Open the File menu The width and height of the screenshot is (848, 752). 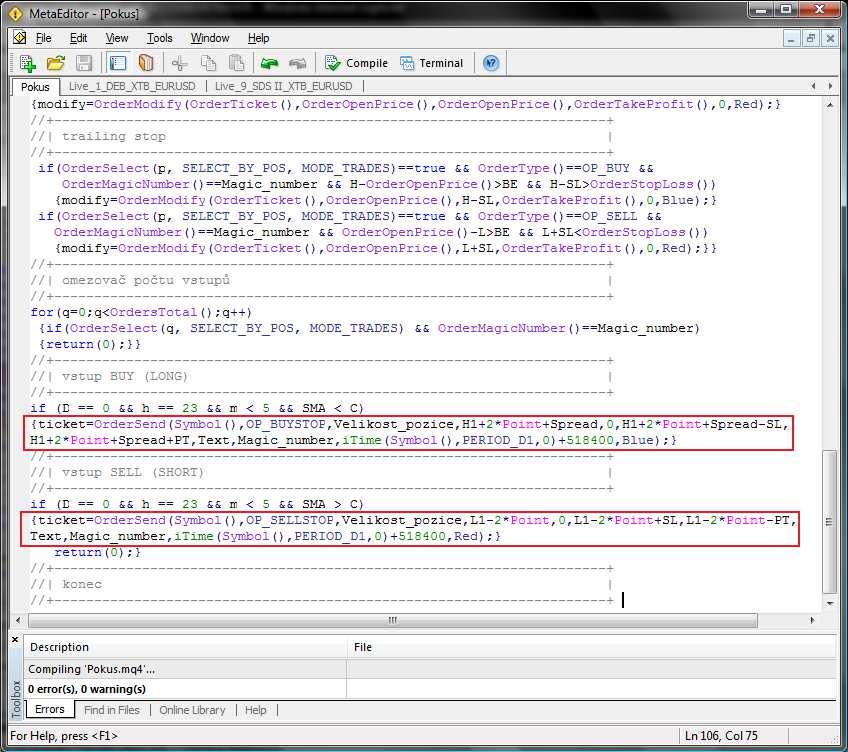[43, 38]
